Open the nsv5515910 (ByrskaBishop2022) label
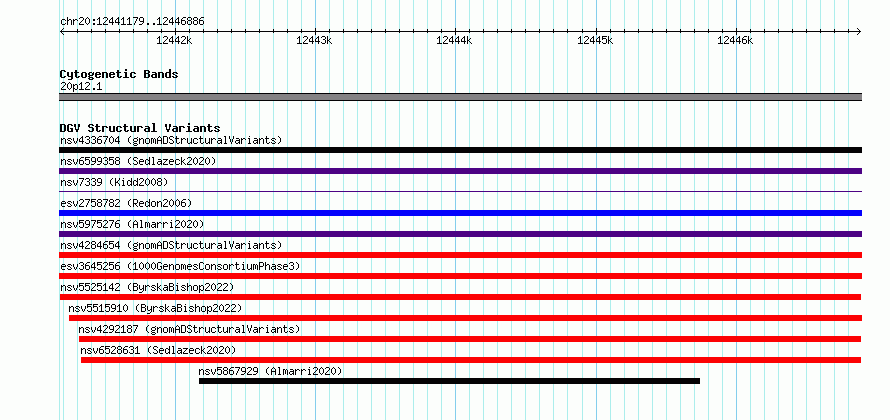 [x=155, y=308]
